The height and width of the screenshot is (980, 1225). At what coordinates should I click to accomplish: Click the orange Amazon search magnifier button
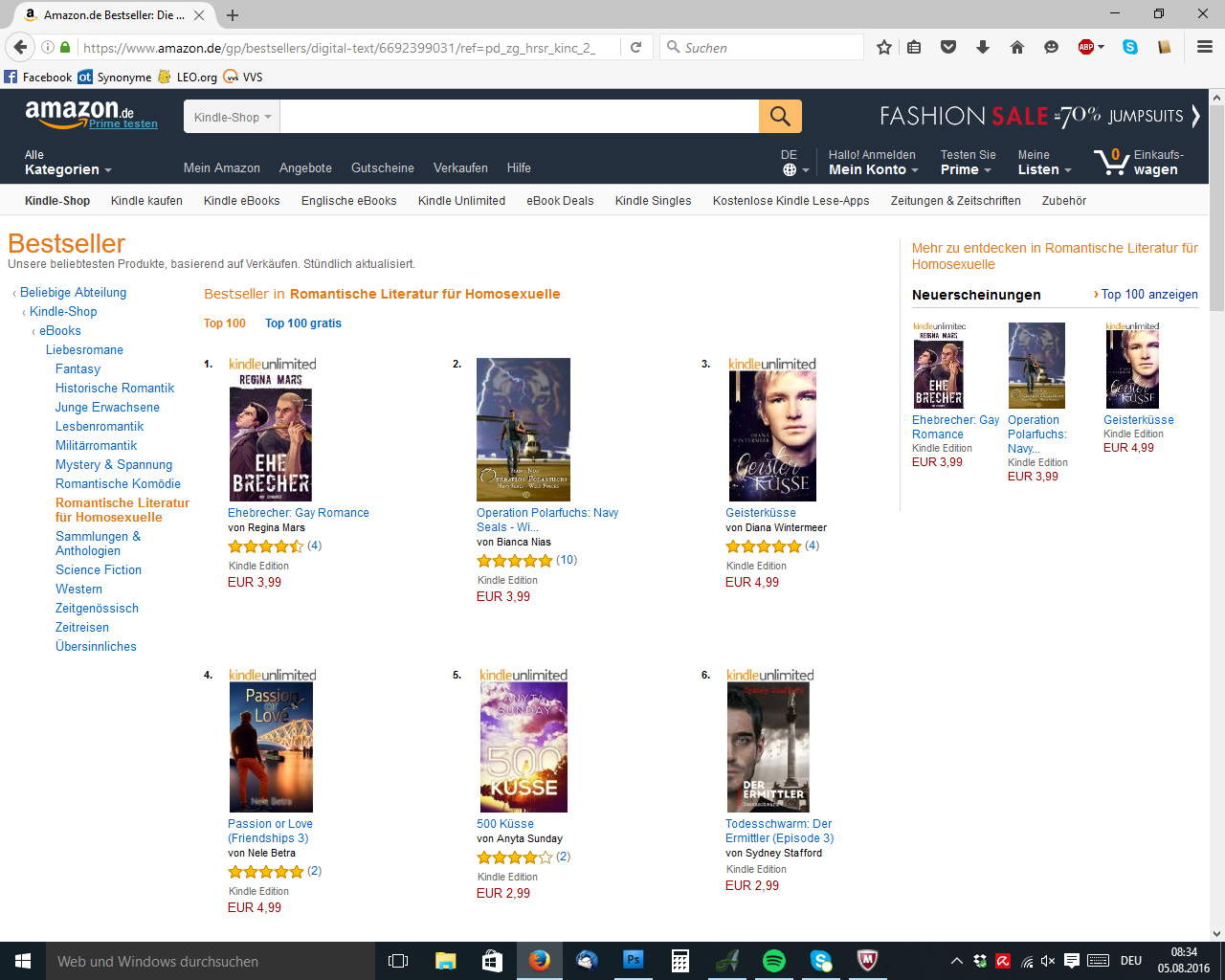(780, 117)
